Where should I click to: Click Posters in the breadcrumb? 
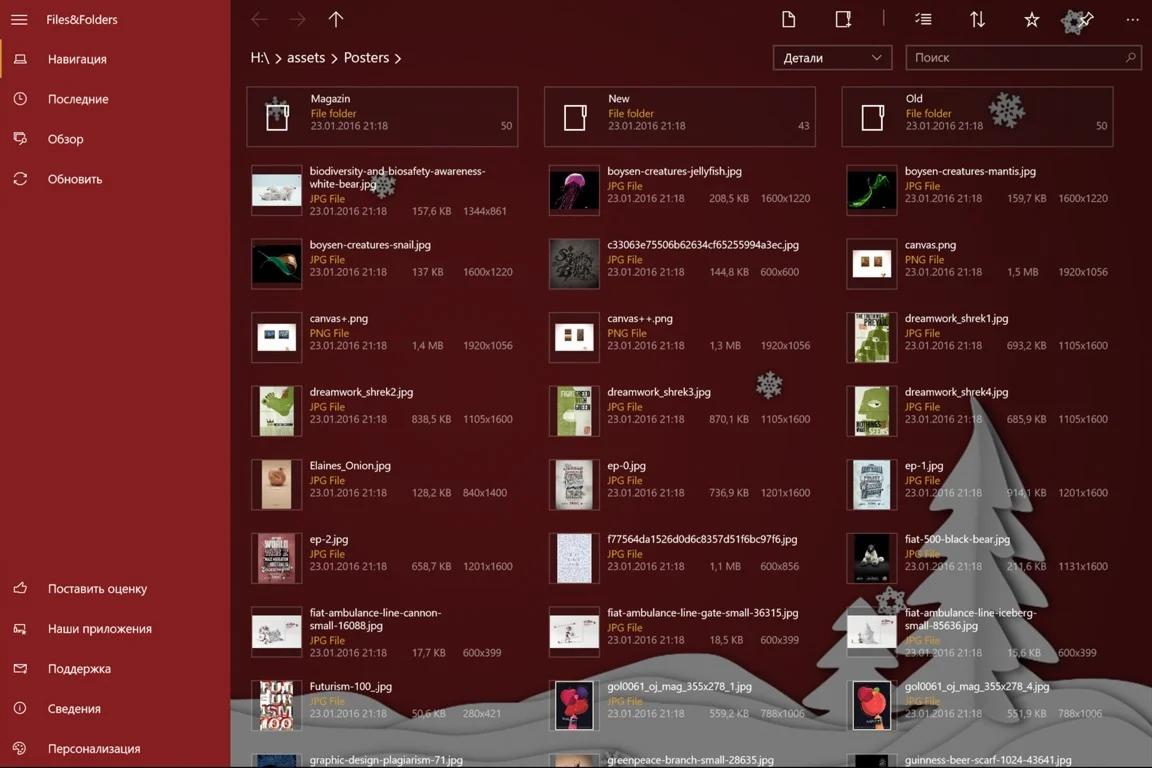[366, 57]
